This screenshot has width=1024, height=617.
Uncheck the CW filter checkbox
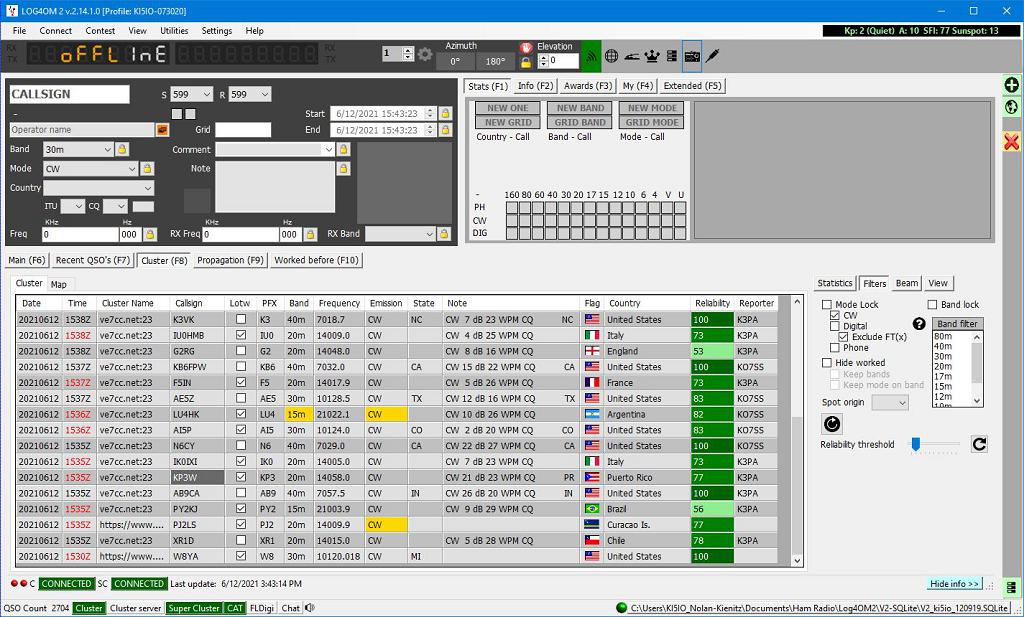(835, 315)
